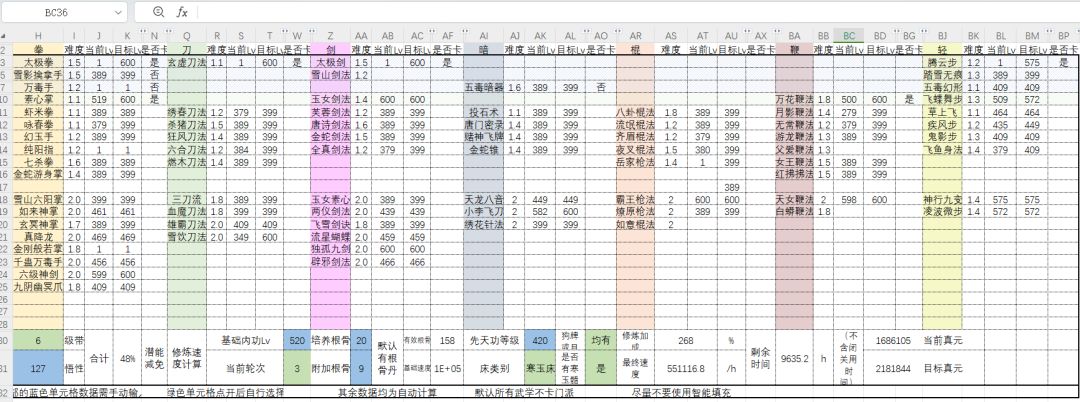
Task: Open the Name Box dropdown arrow
Action: click(118, 12)
